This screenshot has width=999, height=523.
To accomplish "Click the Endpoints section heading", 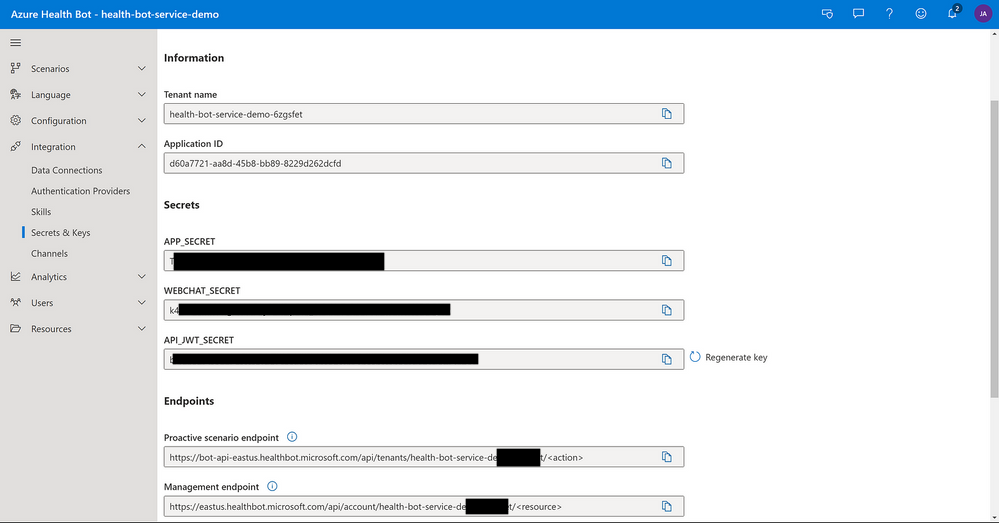I will [189, 401].
